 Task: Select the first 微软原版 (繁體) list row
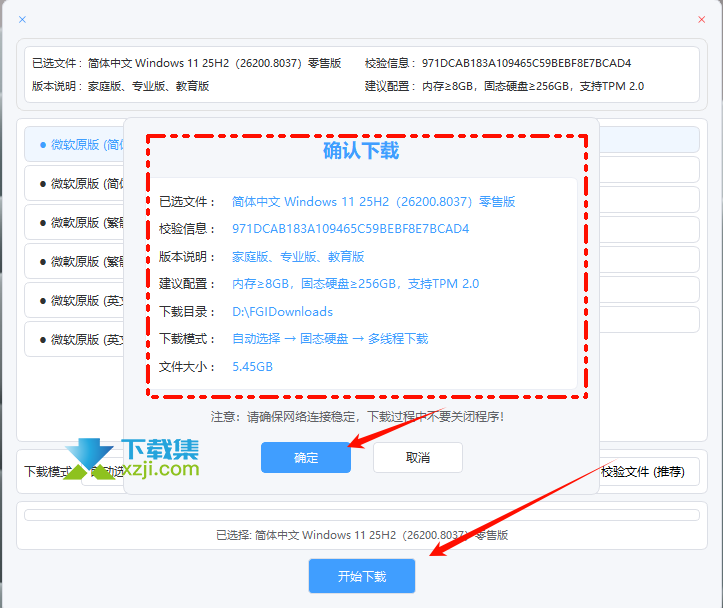tap(74, 223)
